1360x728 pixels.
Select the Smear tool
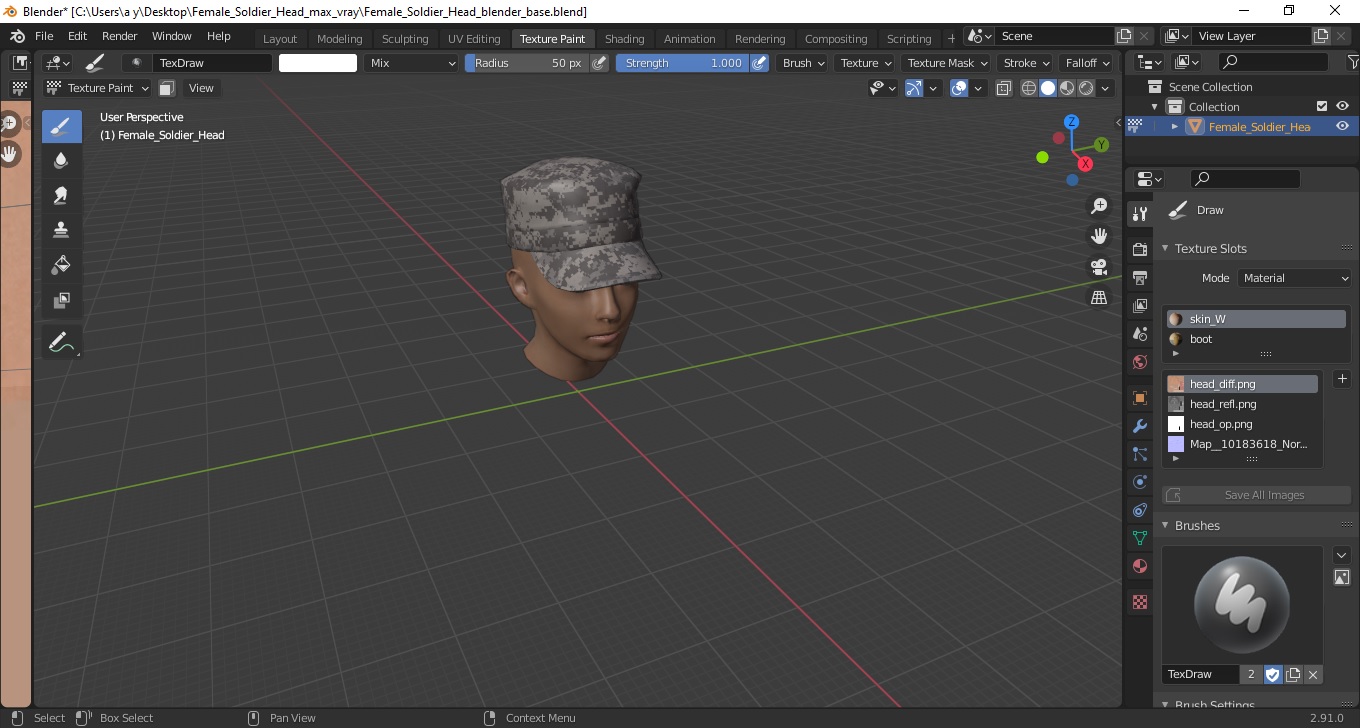pyautogui.click(x=61, y=196)
